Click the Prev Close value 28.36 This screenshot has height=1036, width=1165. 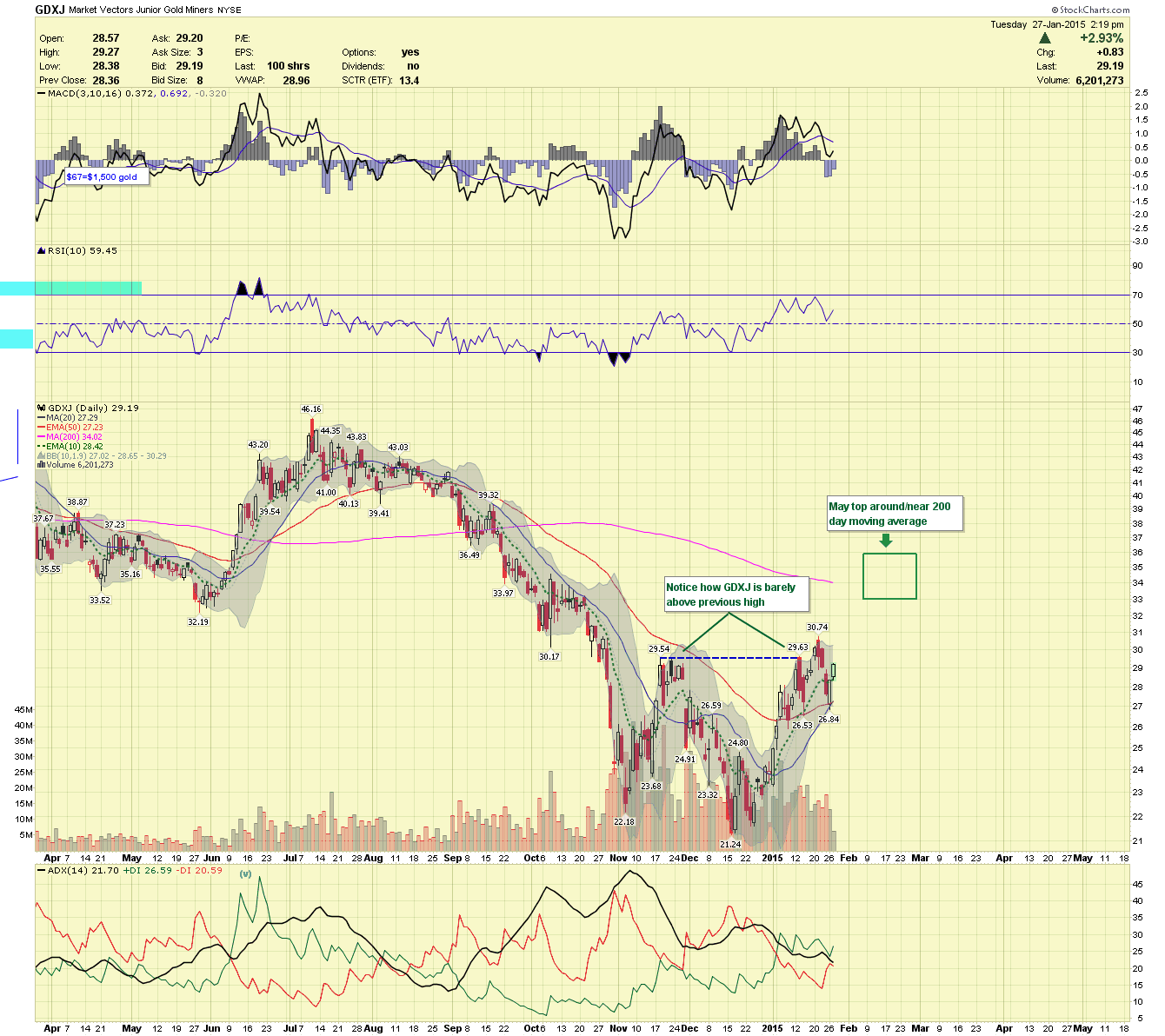pyautogui.click(x=106, y=80)
